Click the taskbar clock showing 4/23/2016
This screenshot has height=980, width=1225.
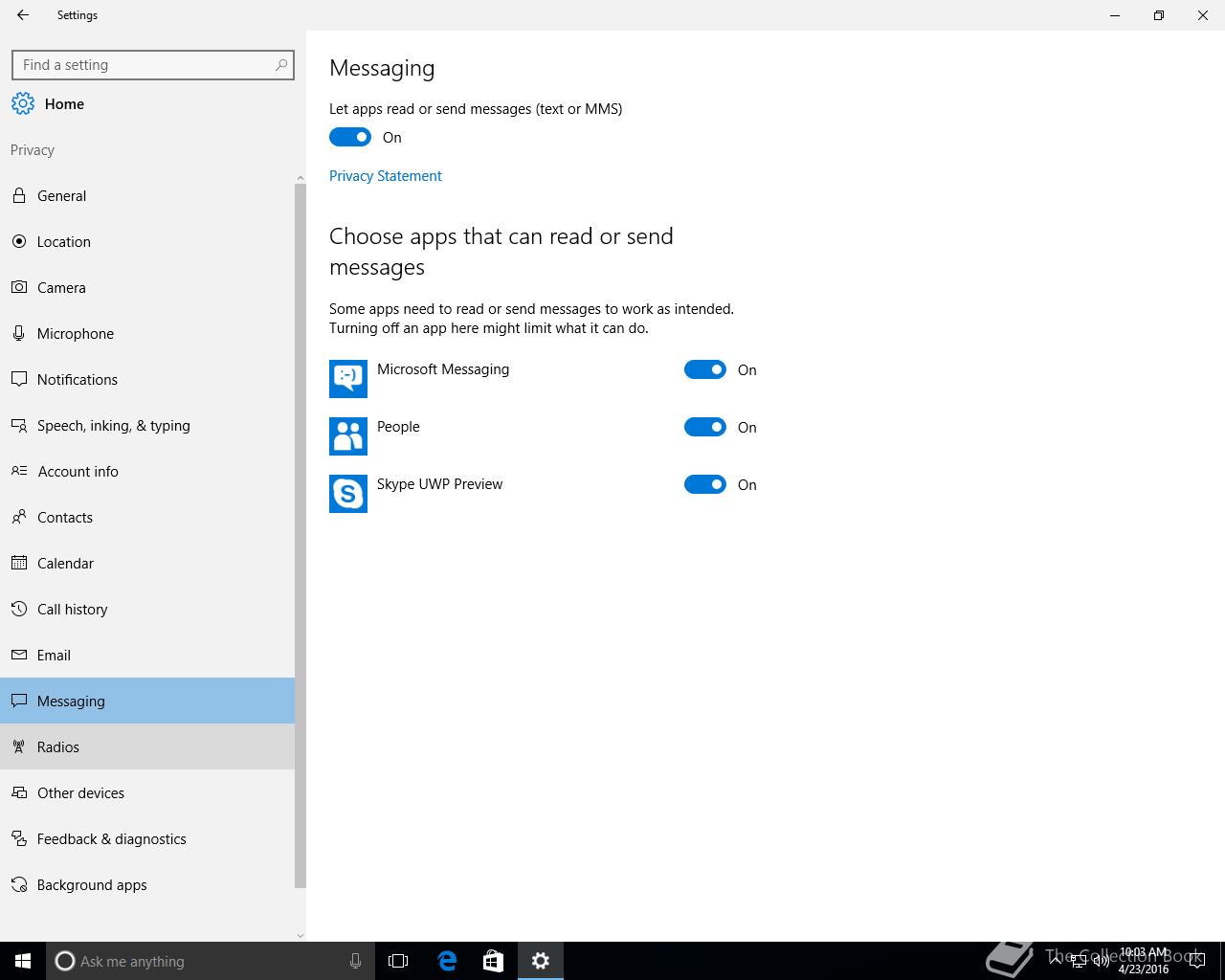coord(1144,961)
